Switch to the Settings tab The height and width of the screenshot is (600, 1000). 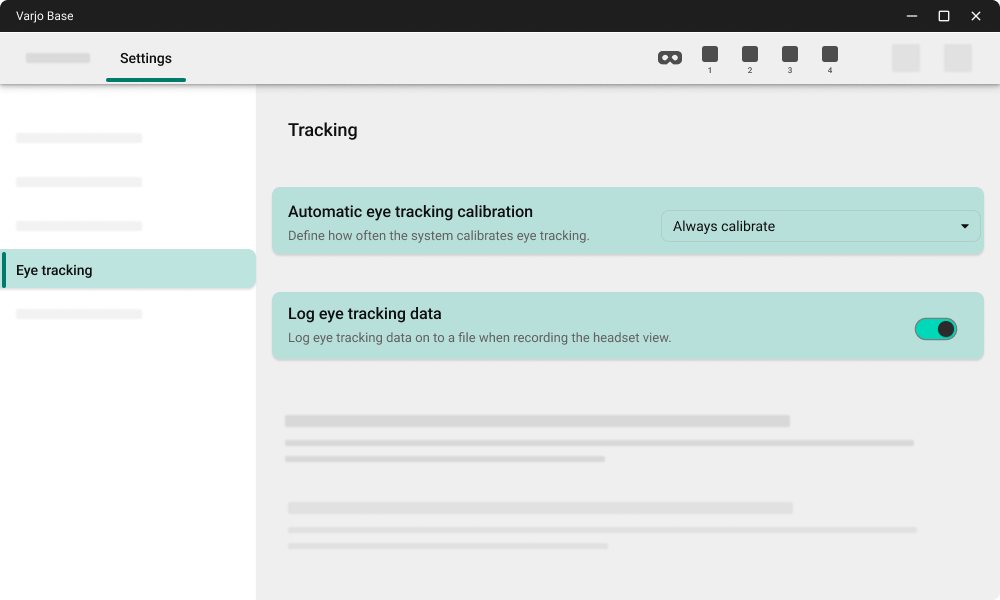click(x=146, y=59)
